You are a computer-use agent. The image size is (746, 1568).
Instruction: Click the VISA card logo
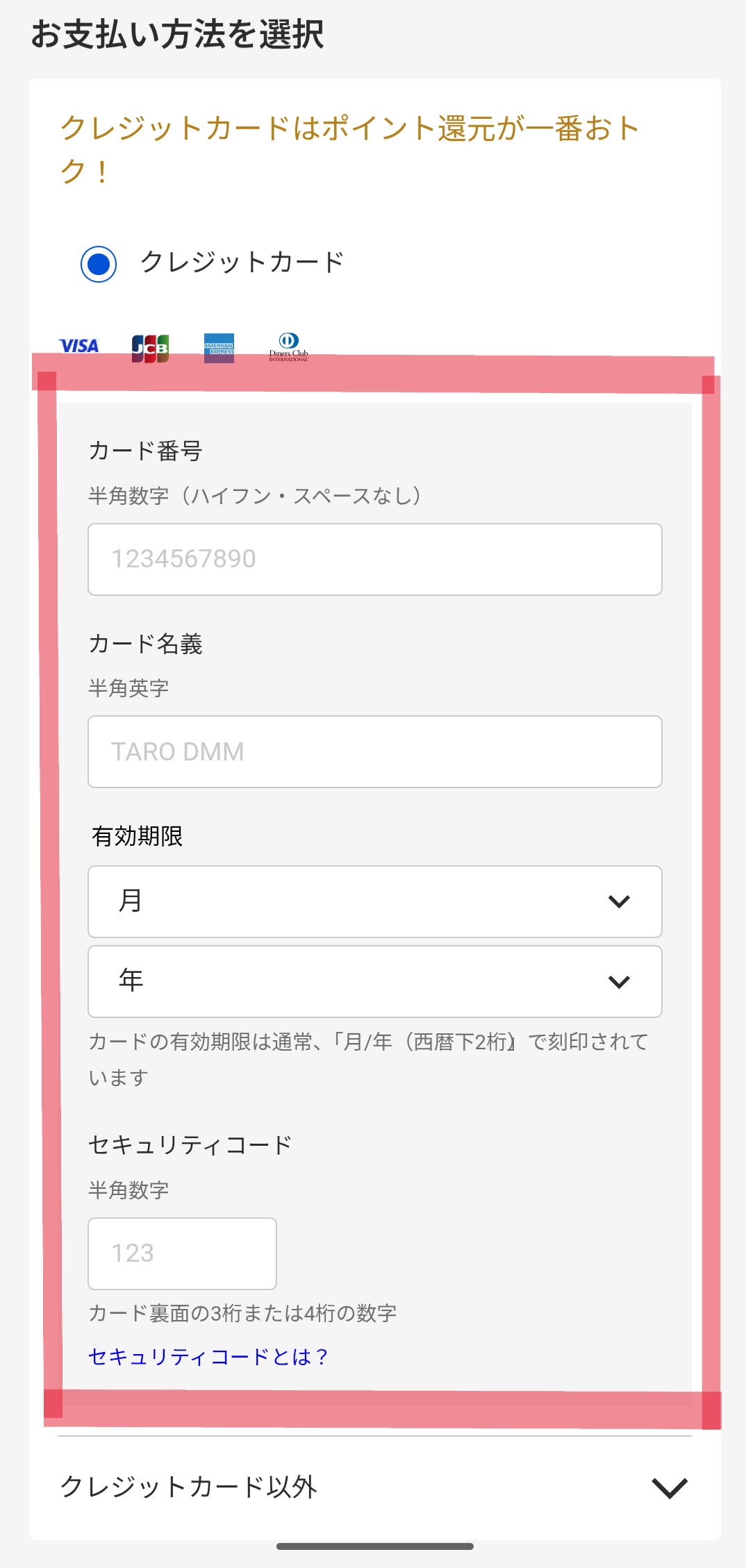(78, 346)
